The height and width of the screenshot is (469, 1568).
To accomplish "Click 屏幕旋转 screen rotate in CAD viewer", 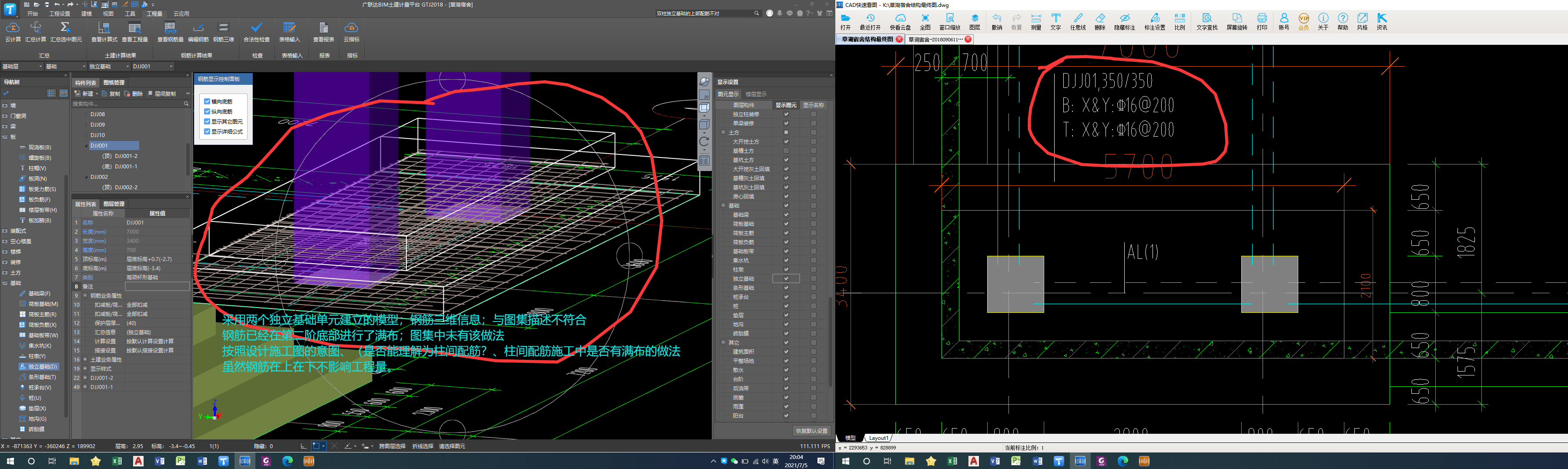I will (1236, 22).
